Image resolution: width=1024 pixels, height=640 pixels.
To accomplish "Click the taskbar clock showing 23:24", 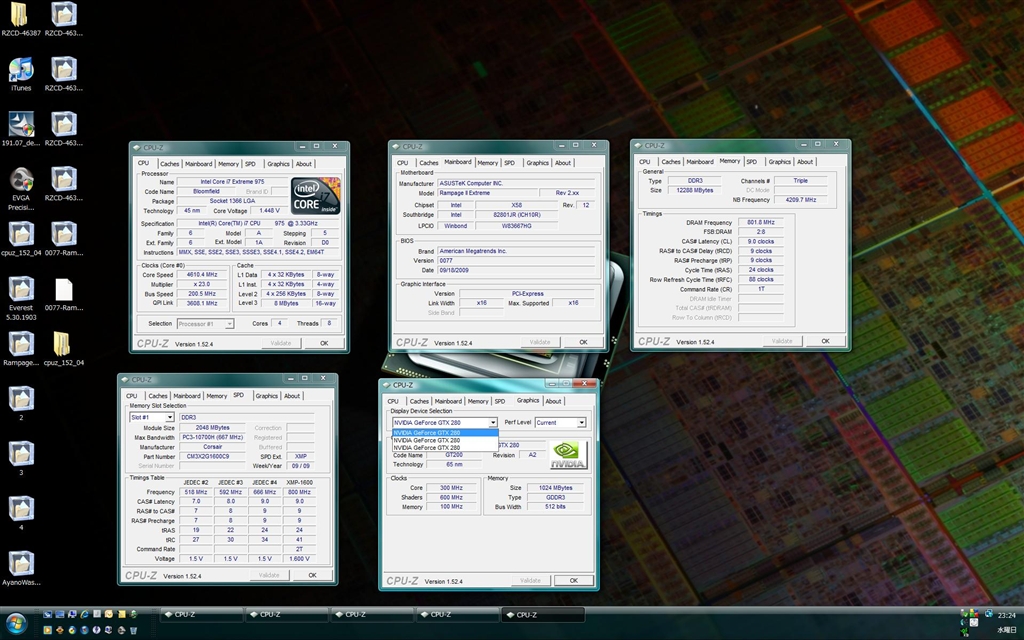I will 1006,615.
